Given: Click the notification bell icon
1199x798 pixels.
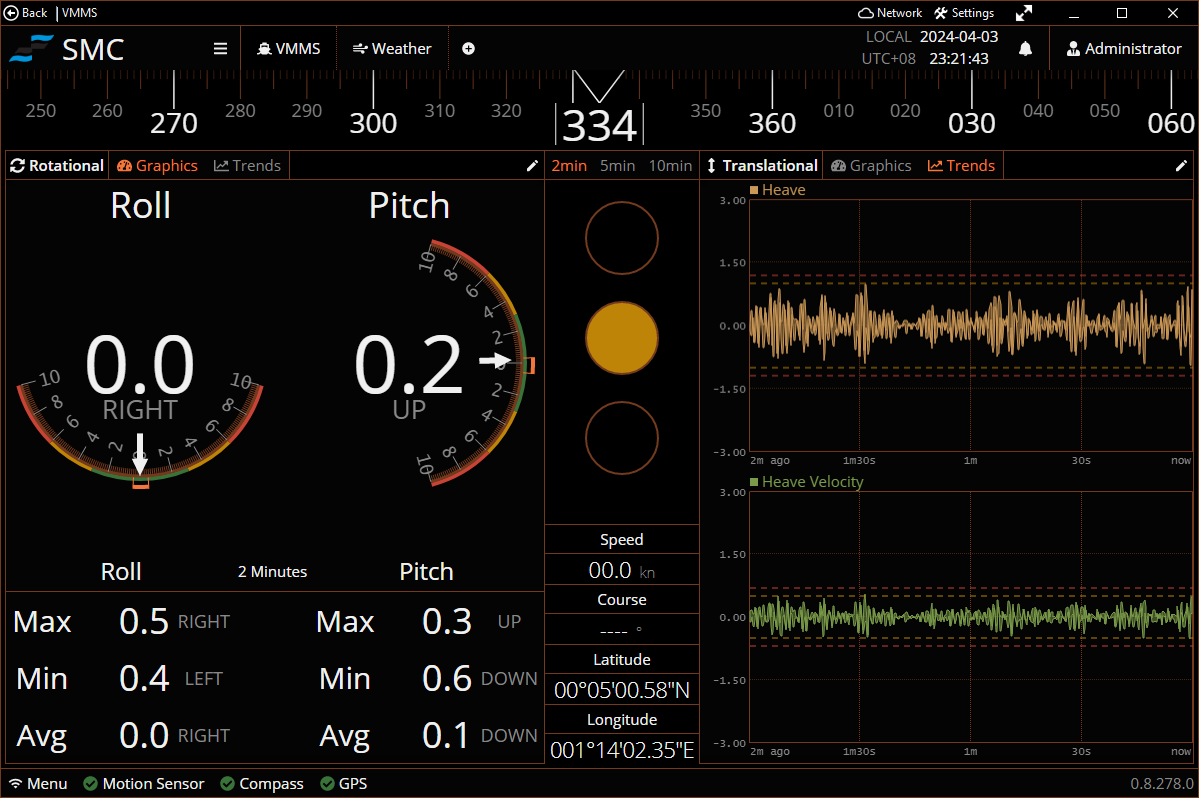Looking at the screenshot, I should coord(1025,47).
